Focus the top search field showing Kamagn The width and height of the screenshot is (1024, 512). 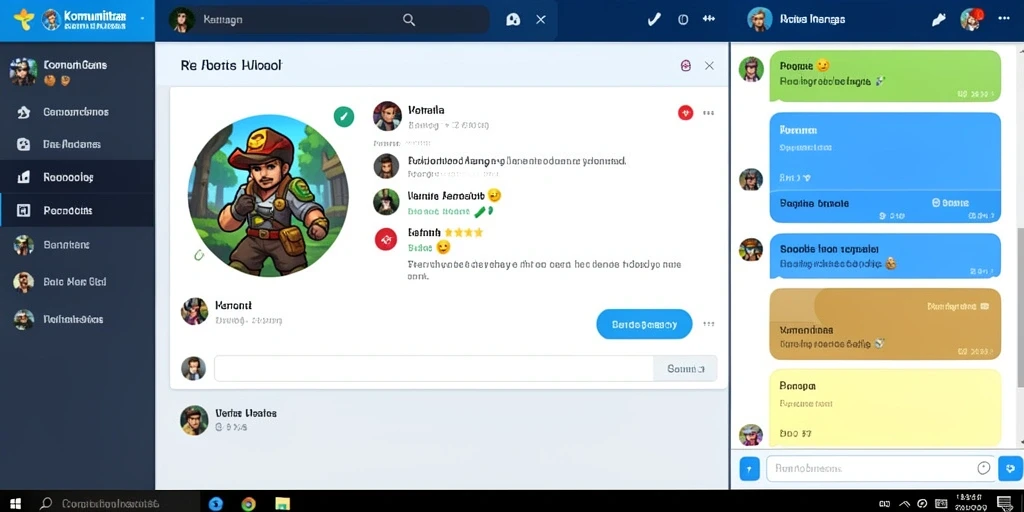pos(328,20)
